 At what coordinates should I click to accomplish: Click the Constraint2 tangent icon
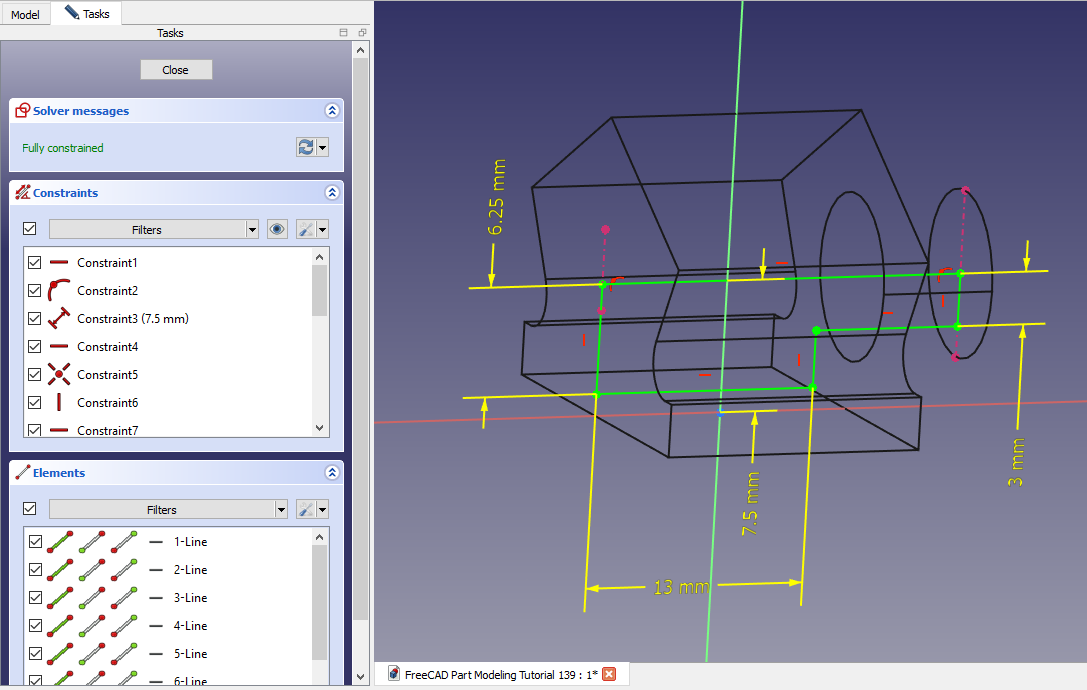(59, 291)
